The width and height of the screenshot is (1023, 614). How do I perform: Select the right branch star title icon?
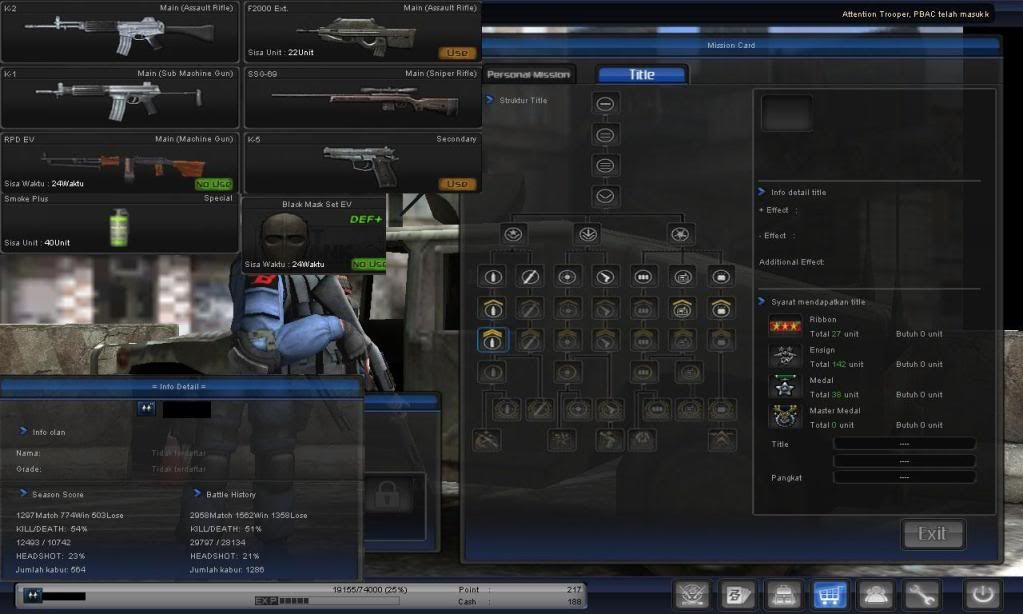point(680,234)
